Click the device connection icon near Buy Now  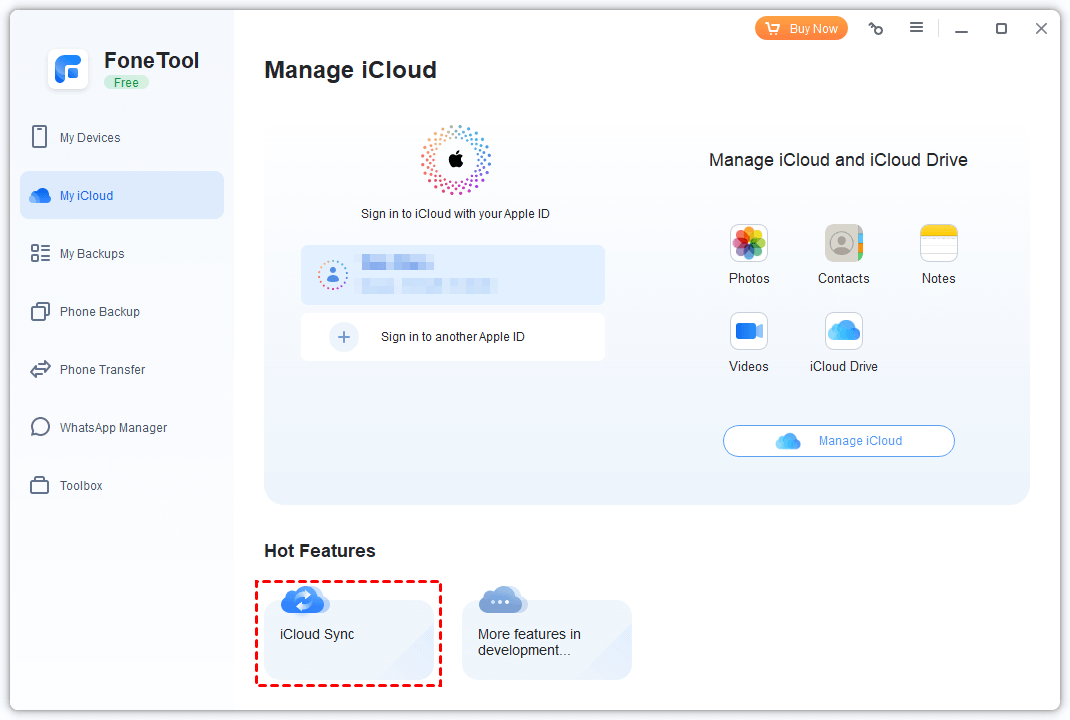[x=876, y=28]
